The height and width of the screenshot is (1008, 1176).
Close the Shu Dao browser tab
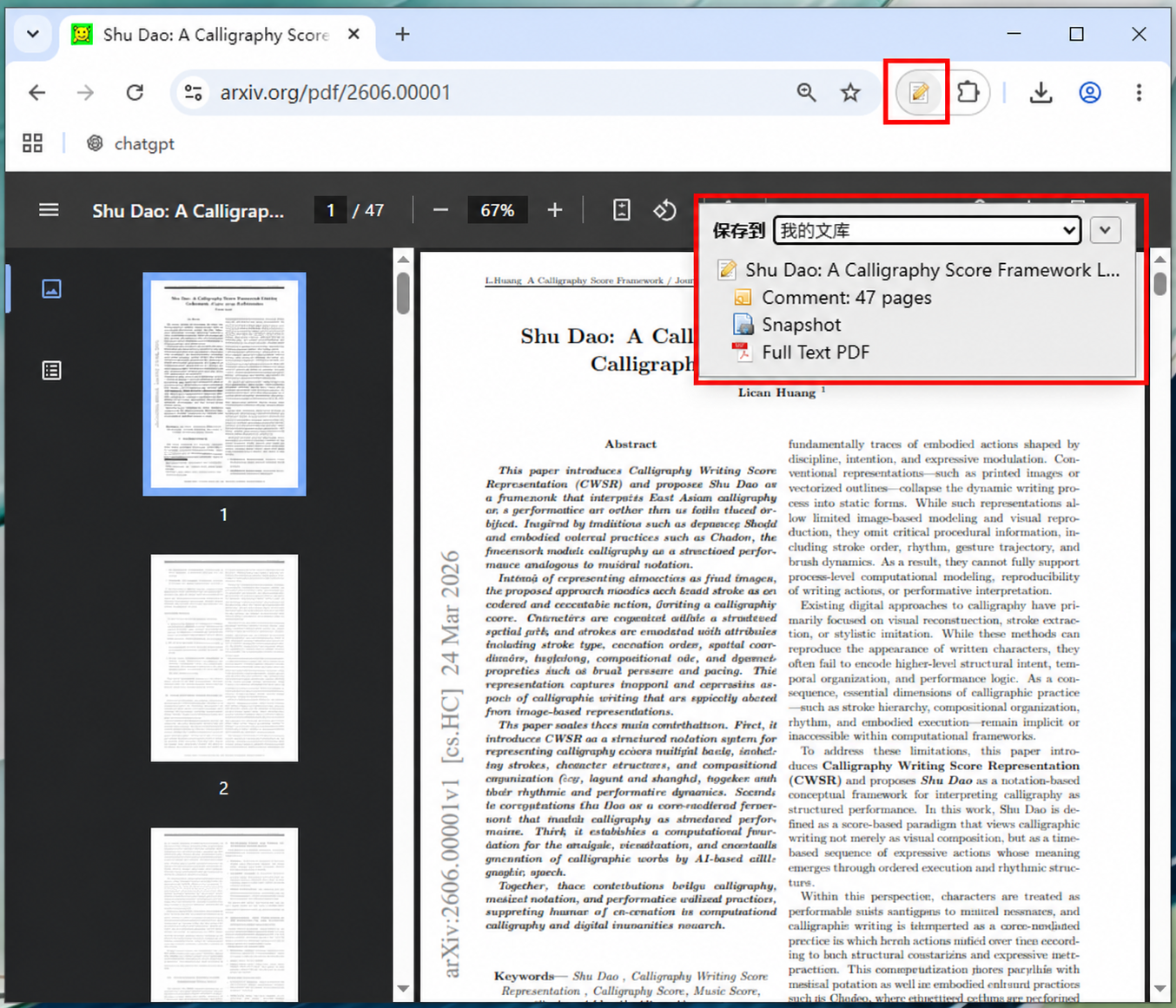[x=353, y=35]
